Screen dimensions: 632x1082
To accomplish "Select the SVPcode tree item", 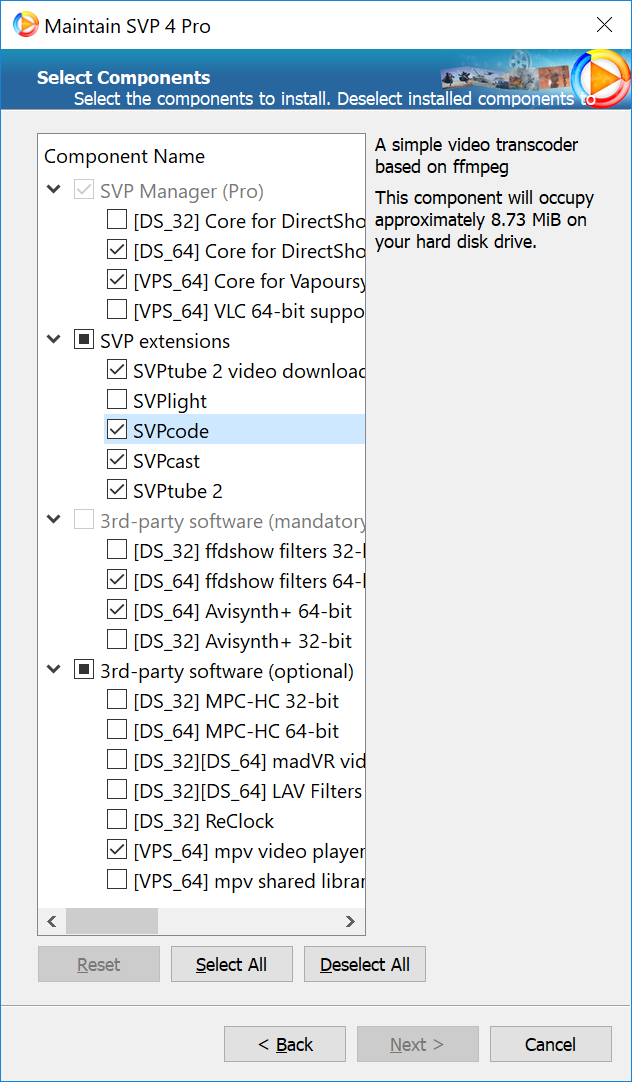I will click(171, 431).
